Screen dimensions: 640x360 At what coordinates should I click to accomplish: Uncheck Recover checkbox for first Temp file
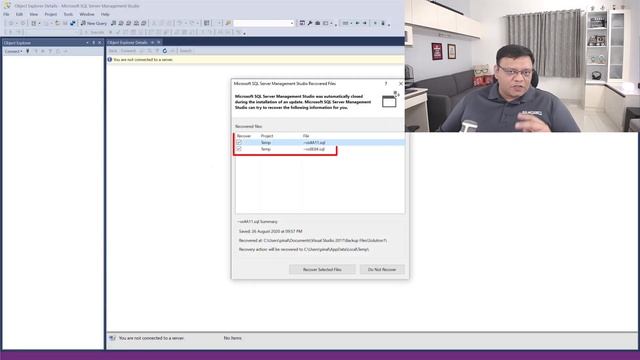pos(239,142)
